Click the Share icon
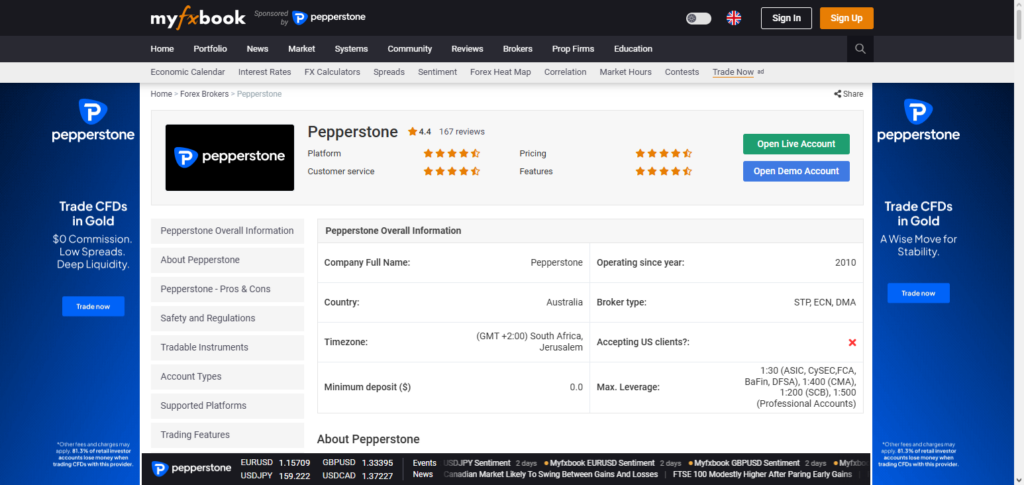1024x485 pixels. 848,94
